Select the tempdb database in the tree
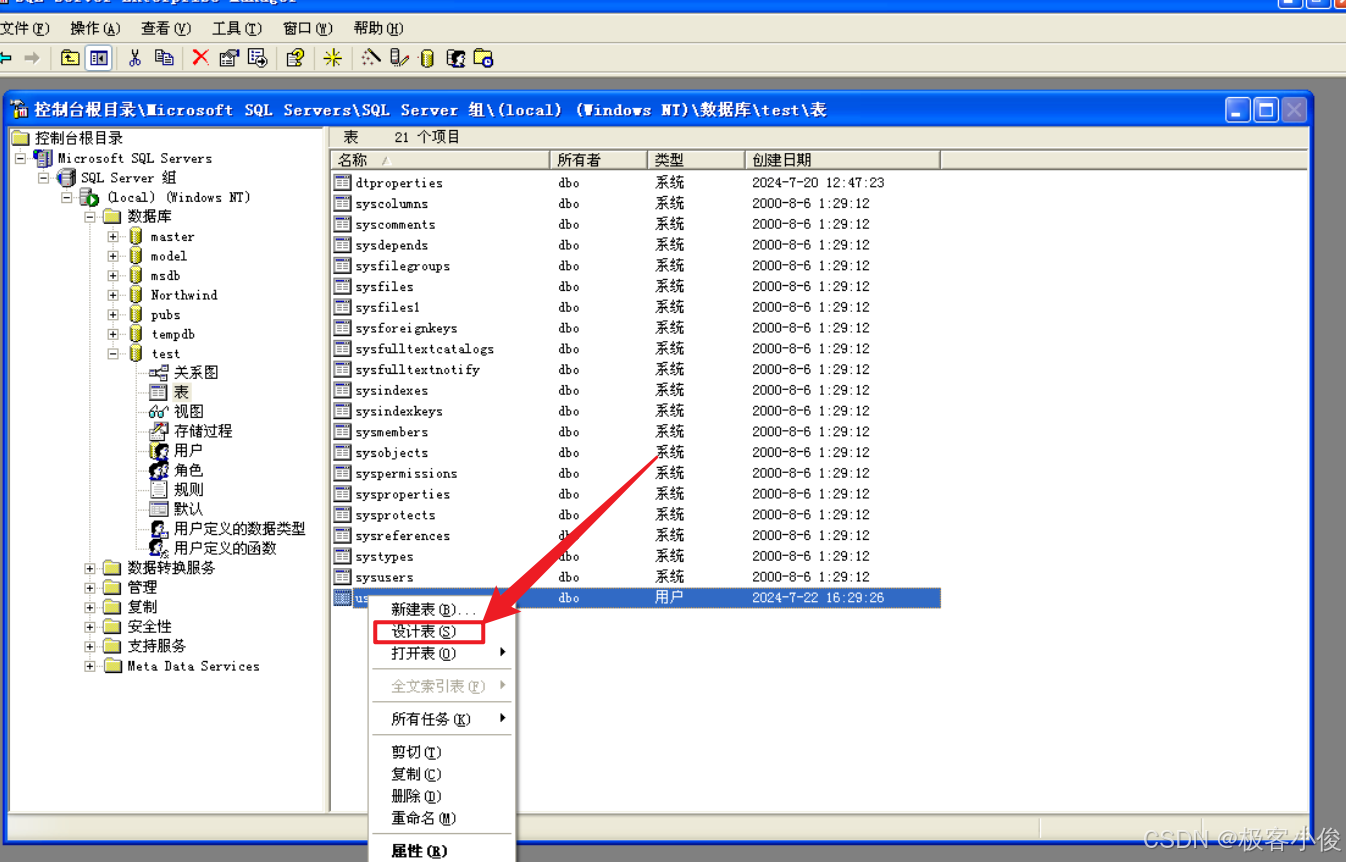This screenshot has width=1346, height=862. click(x=173, y=334)
